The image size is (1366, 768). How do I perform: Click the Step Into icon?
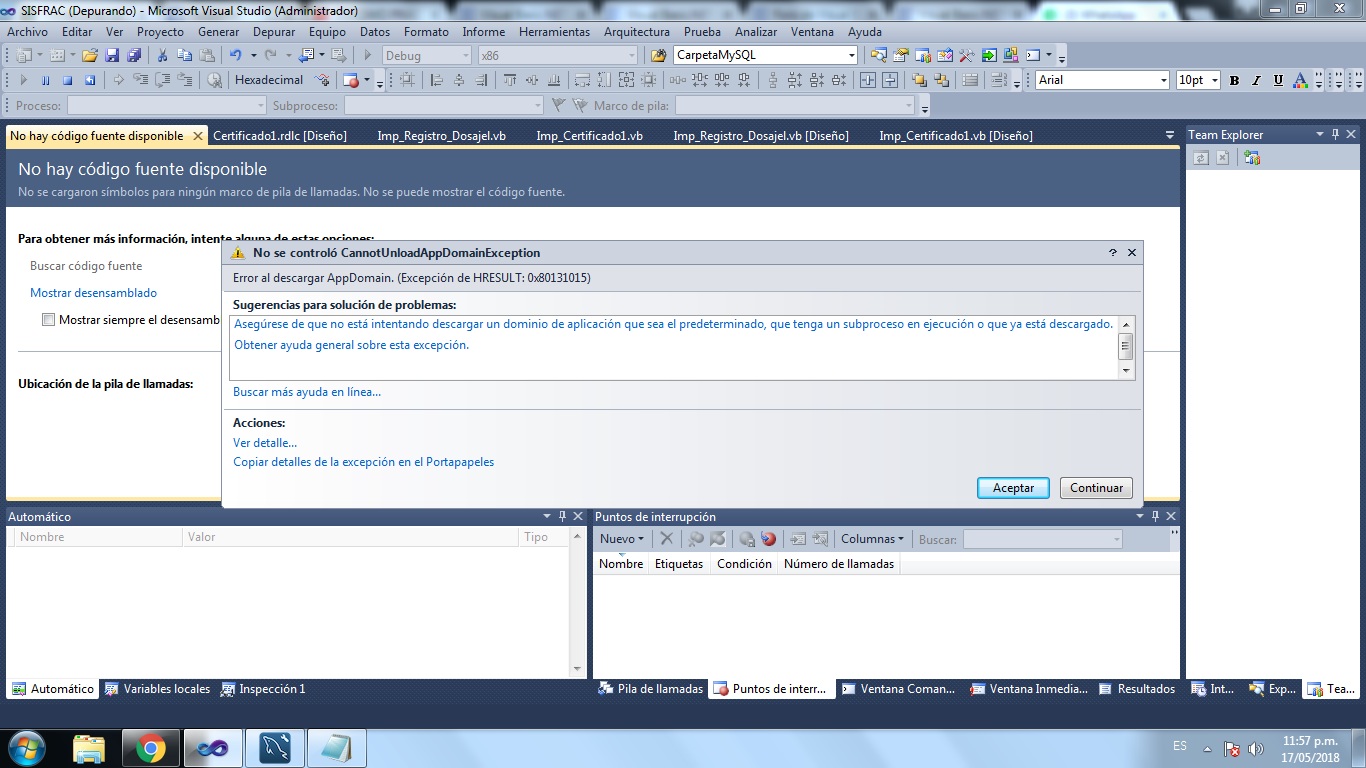click(141, 80)
